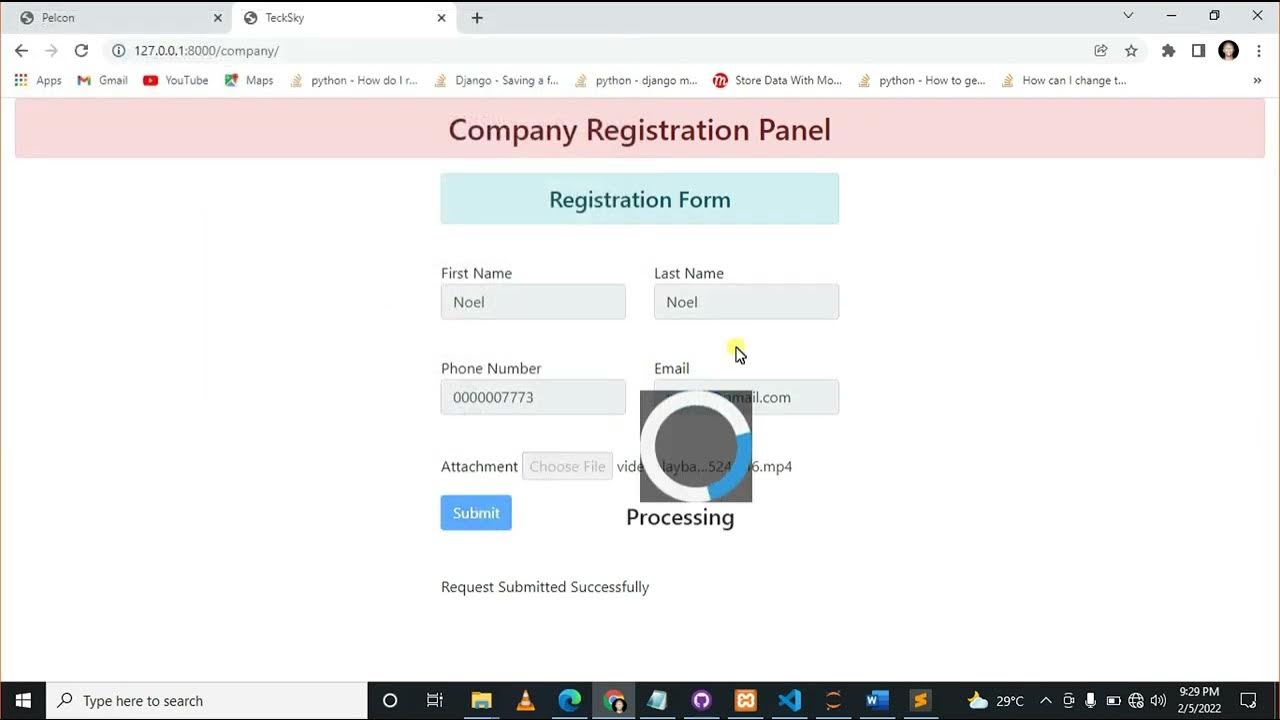1280x720 pixels.
Task: Open File Explorer from taskbar
Action: coord(481,700)
